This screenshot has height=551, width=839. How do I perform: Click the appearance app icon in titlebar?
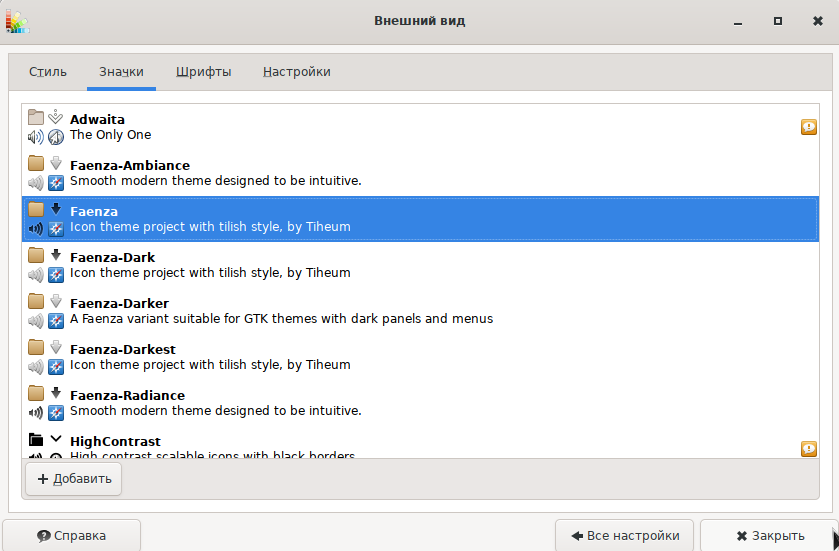(17, 21)
